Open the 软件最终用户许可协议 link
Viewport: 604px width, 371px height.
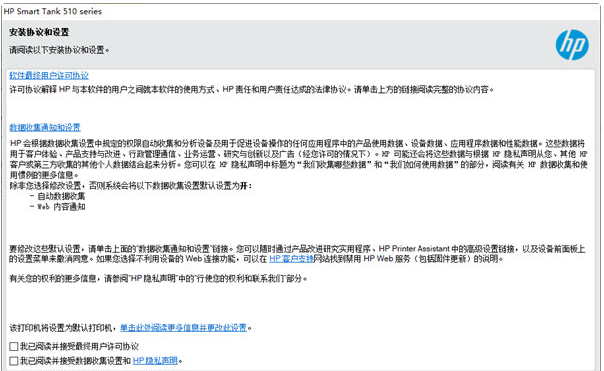tap(49, 76)
